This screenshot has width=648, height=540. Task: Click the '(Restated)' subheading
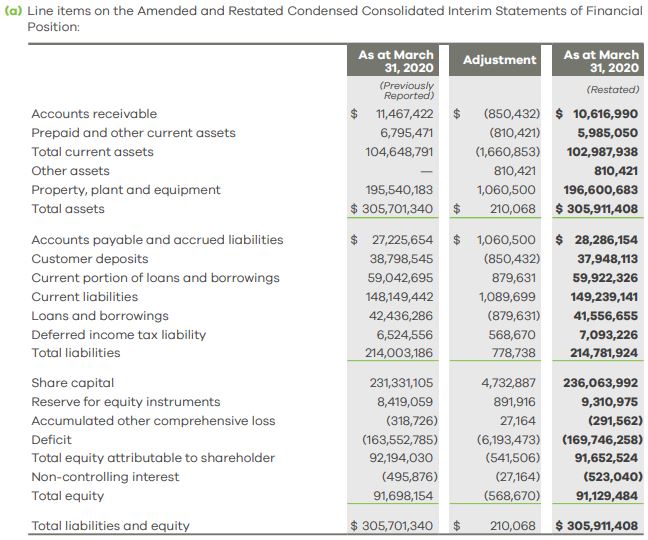coord(613,90)
